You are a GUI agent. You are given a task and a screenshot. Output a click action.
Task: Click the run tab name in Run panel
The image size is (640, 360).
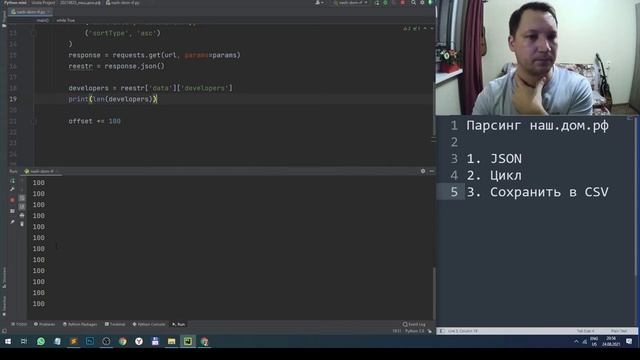click(41, 171)
